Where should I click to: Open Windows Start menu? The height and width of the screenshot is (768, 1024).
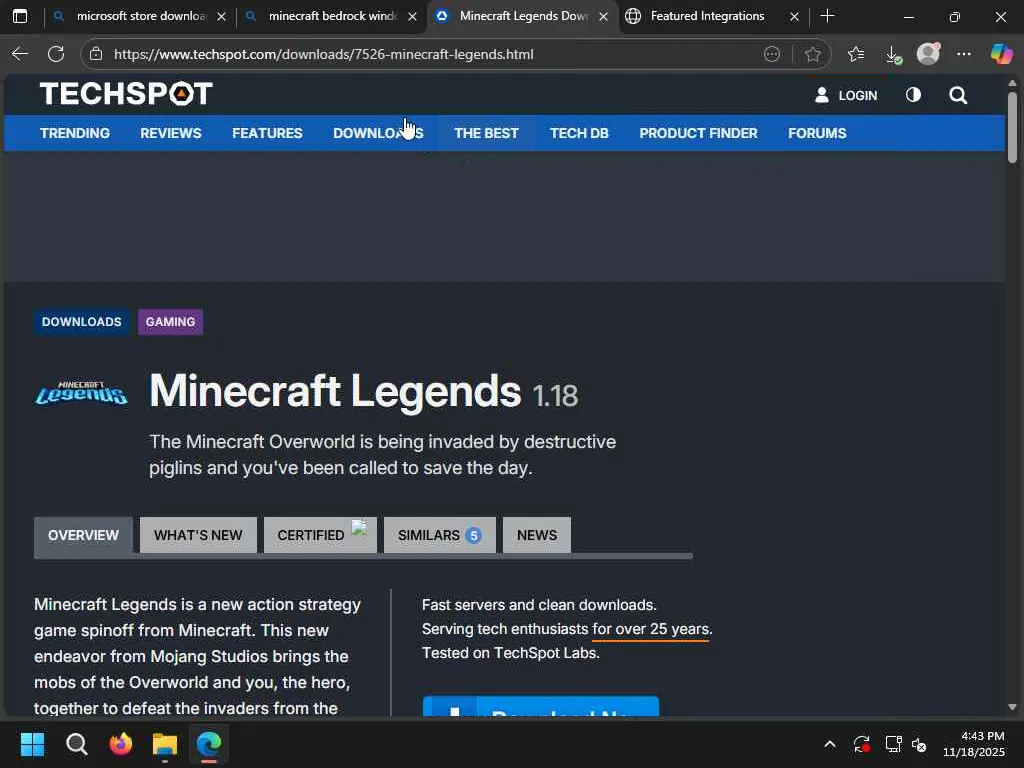tap(32, 744)
